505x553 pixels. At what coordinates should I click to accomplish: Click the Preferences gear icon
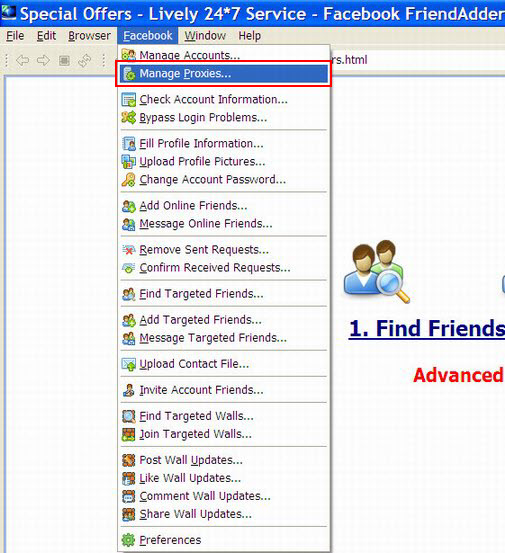point(128,540)
